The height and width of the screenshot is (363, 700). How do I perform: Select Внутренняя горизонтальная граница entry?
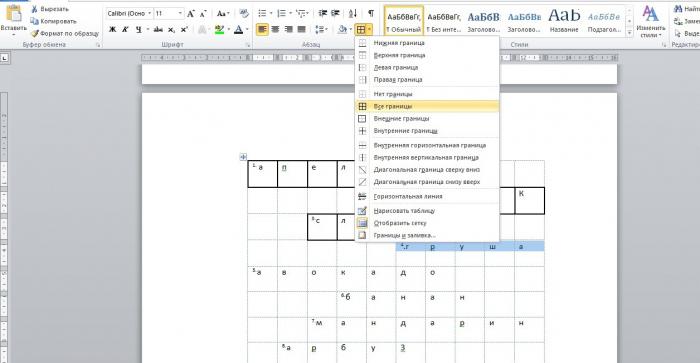tap(427, 146)
